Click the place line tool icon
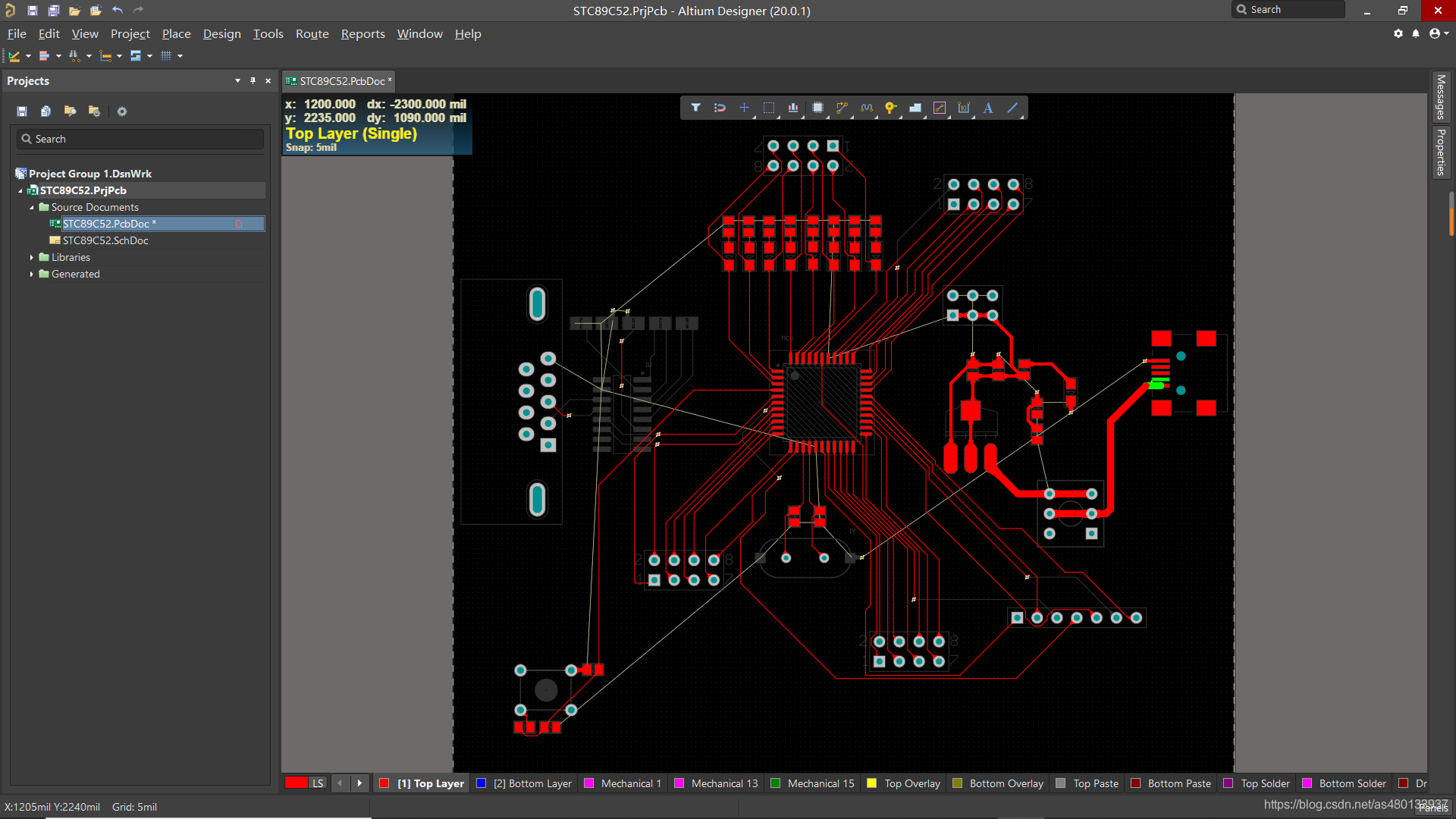 (x=1012, y=108)
